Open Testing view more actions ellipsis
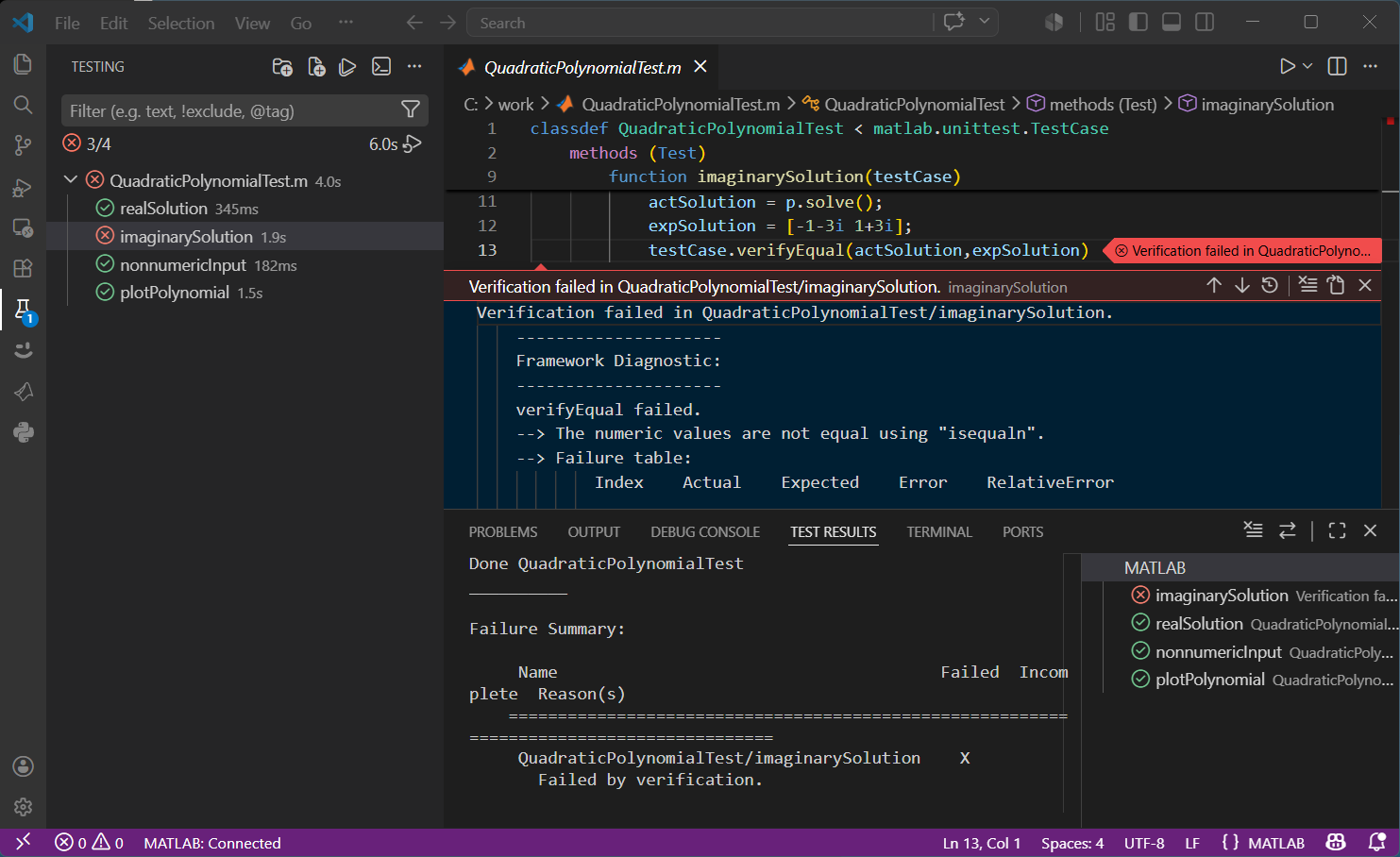 click(x=414, y=67)
